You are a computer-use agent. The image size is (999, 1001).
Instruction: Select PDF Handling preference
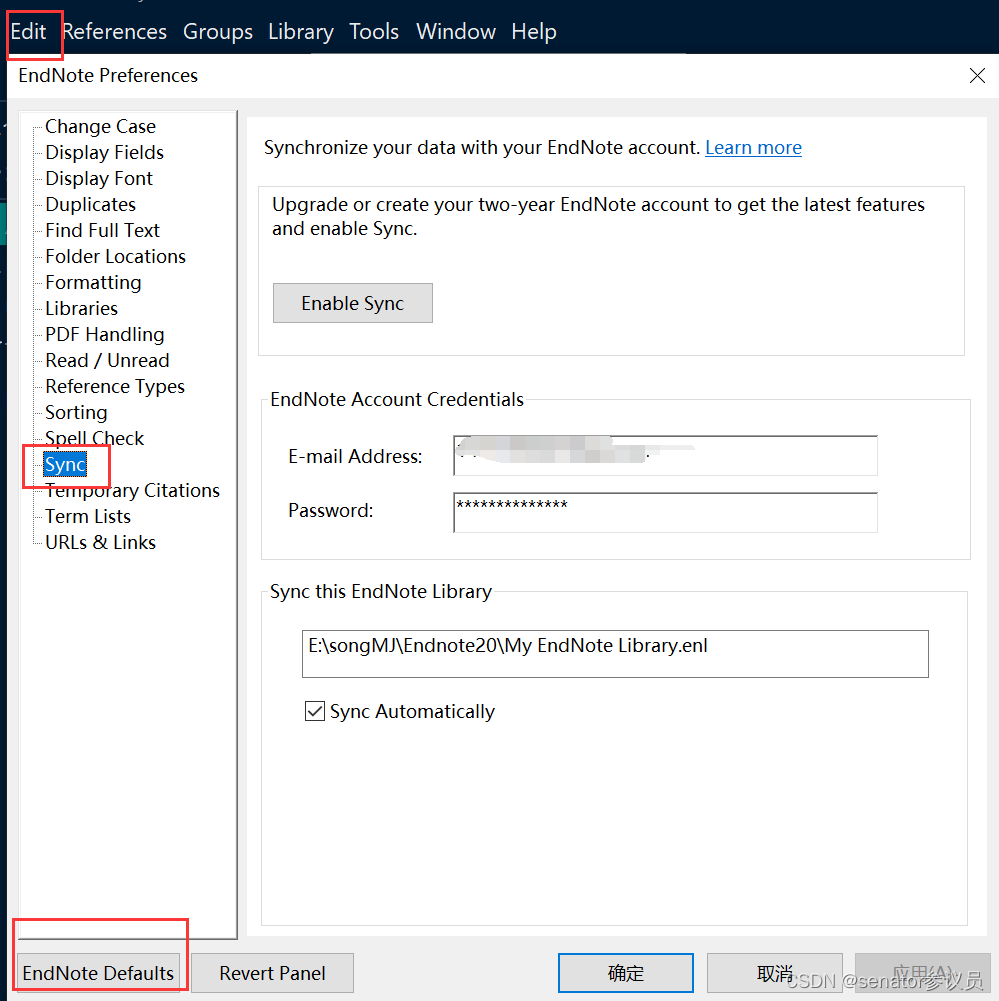click(105, 335)
